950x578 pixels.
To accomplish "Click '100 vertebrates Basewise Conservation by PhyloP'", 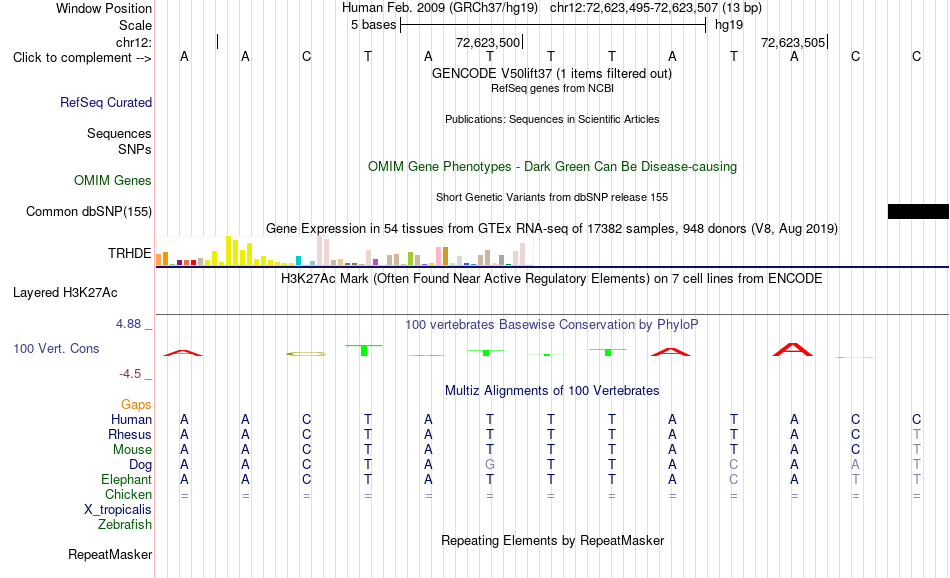I will (552, 325).
